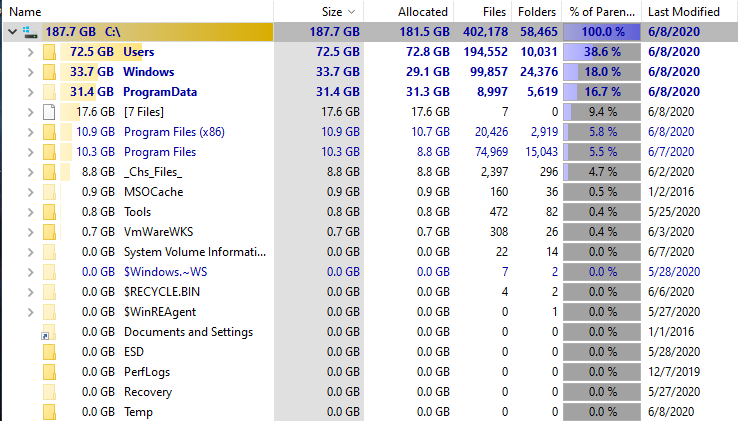This screenshot has width=738, height=421.
Task: Expand the System Volume Information folder
Action: [x=31, y=252]
